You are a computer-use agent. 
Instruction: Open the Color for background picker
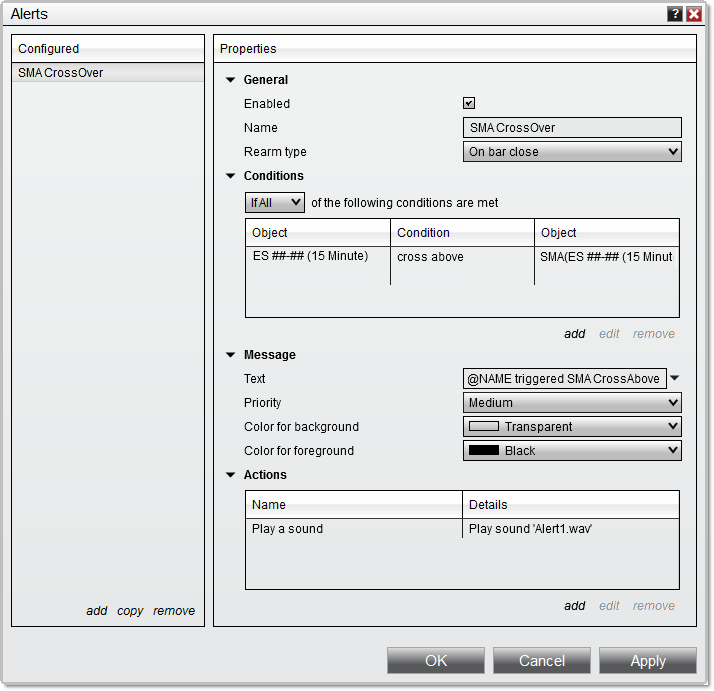click(x=572, y=427)
